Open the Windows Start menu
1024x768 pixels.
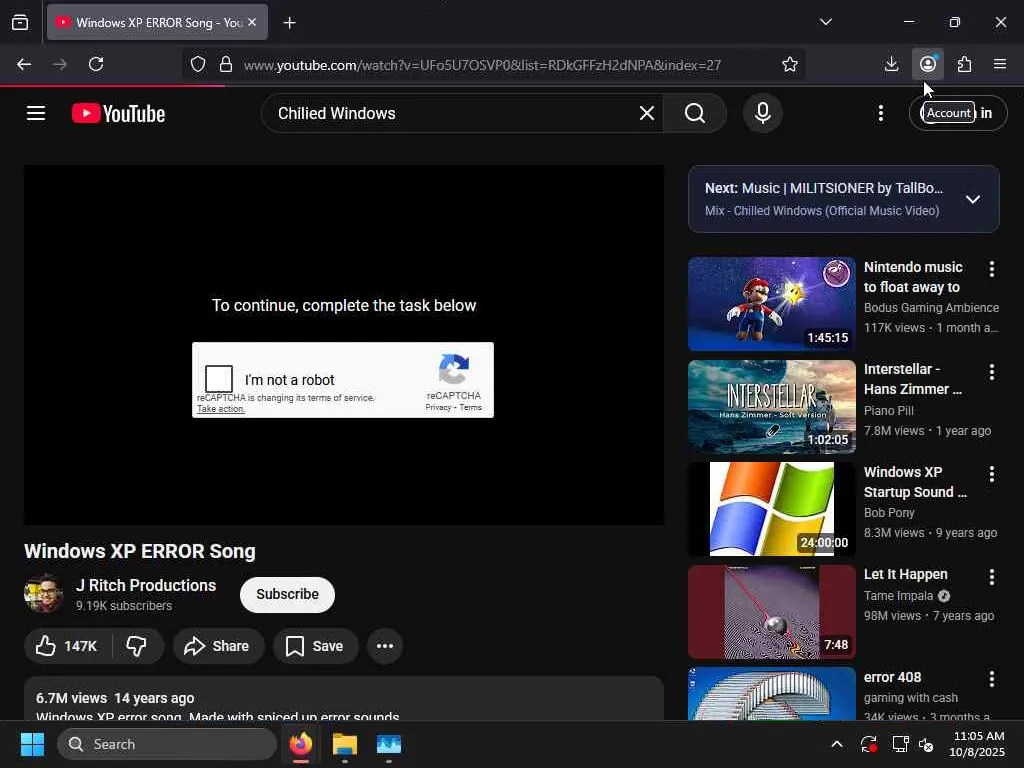[x=32, y=744]
